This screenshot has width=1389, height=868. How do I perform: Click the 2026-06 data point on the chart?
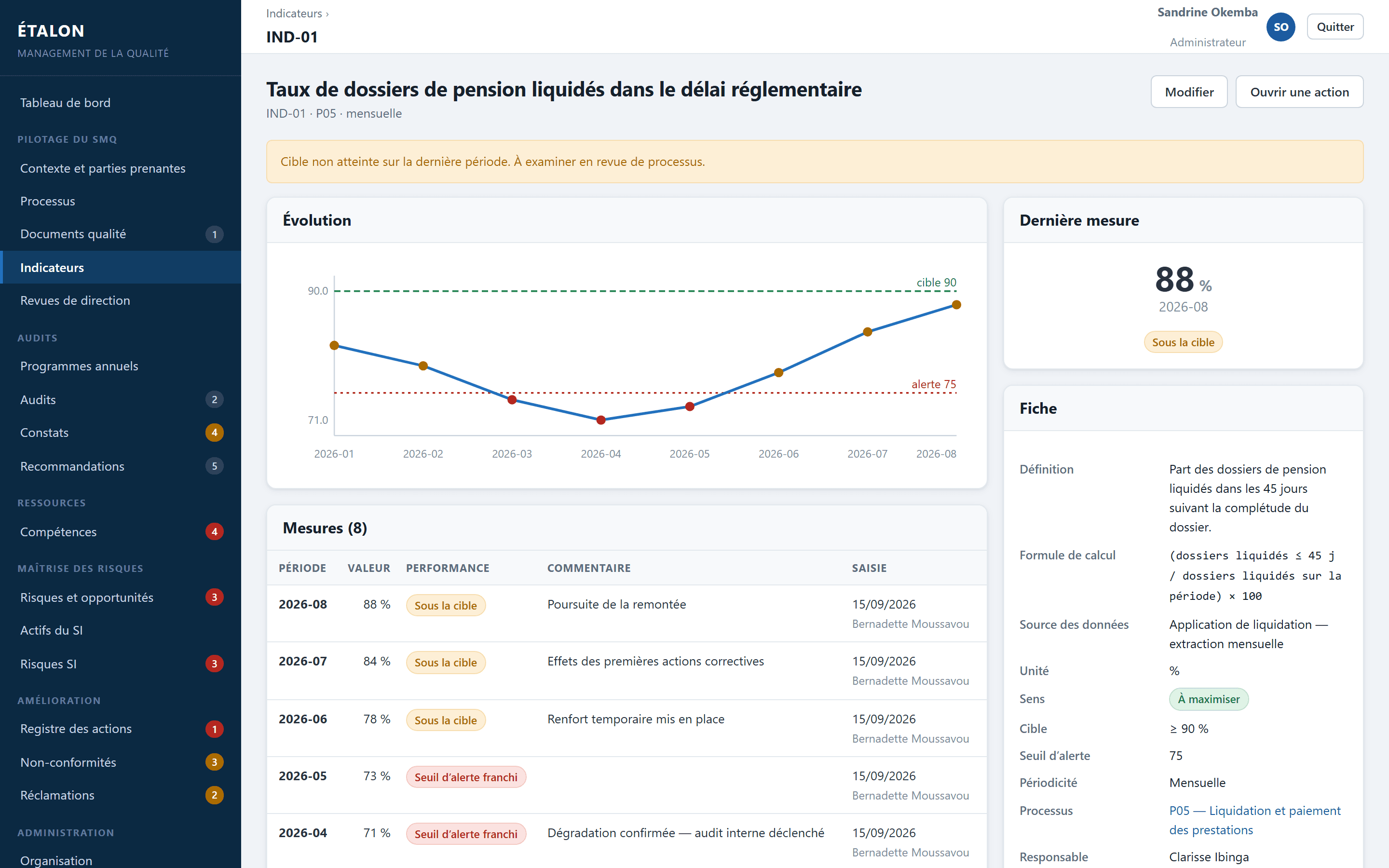pyautogui.click(x=779, y=373)
